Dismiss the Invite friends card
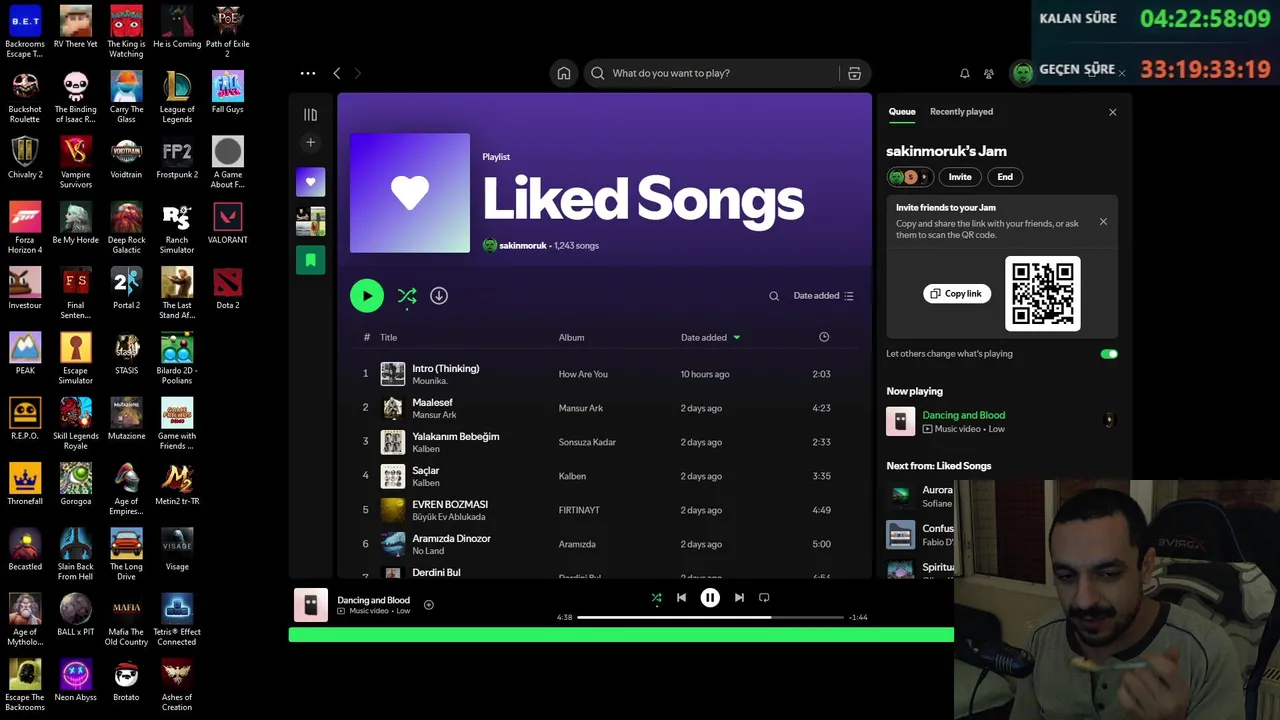Viewport: 1280px width, 720px height. pos(1103,222)
